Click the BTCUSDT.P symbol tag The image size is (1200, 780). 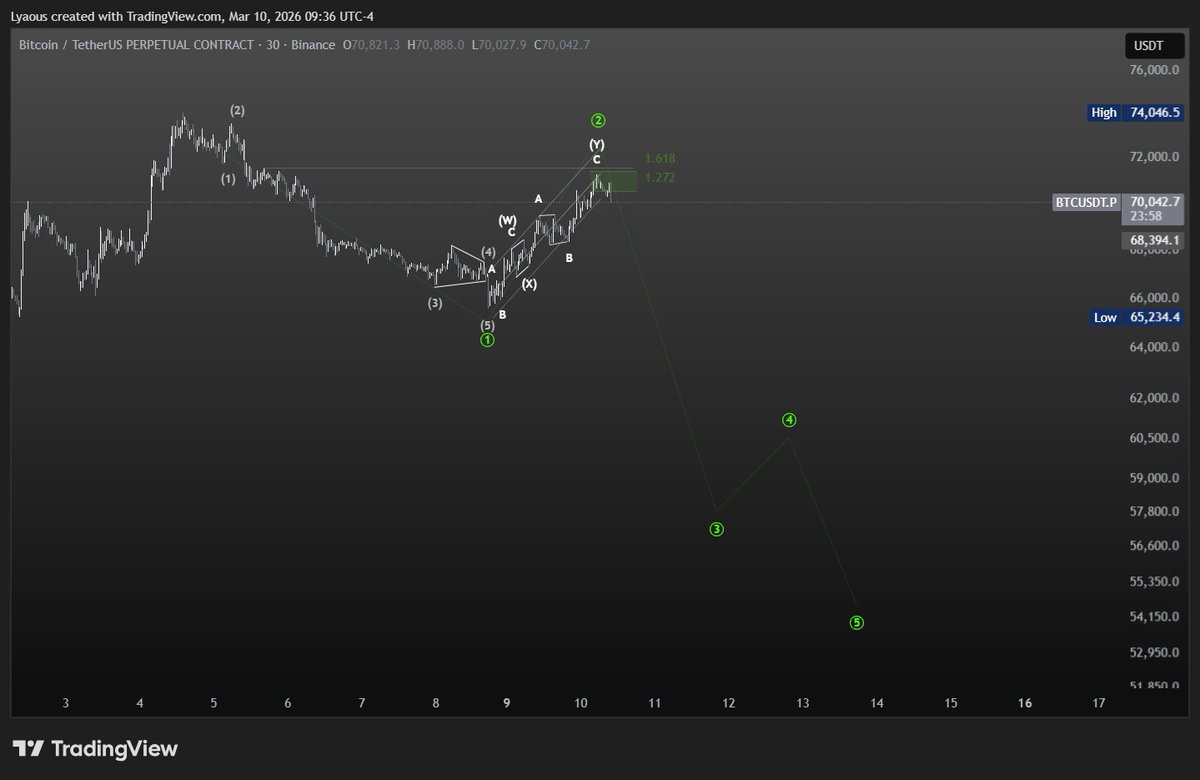pyautogui.click(x=1085, y=202)
